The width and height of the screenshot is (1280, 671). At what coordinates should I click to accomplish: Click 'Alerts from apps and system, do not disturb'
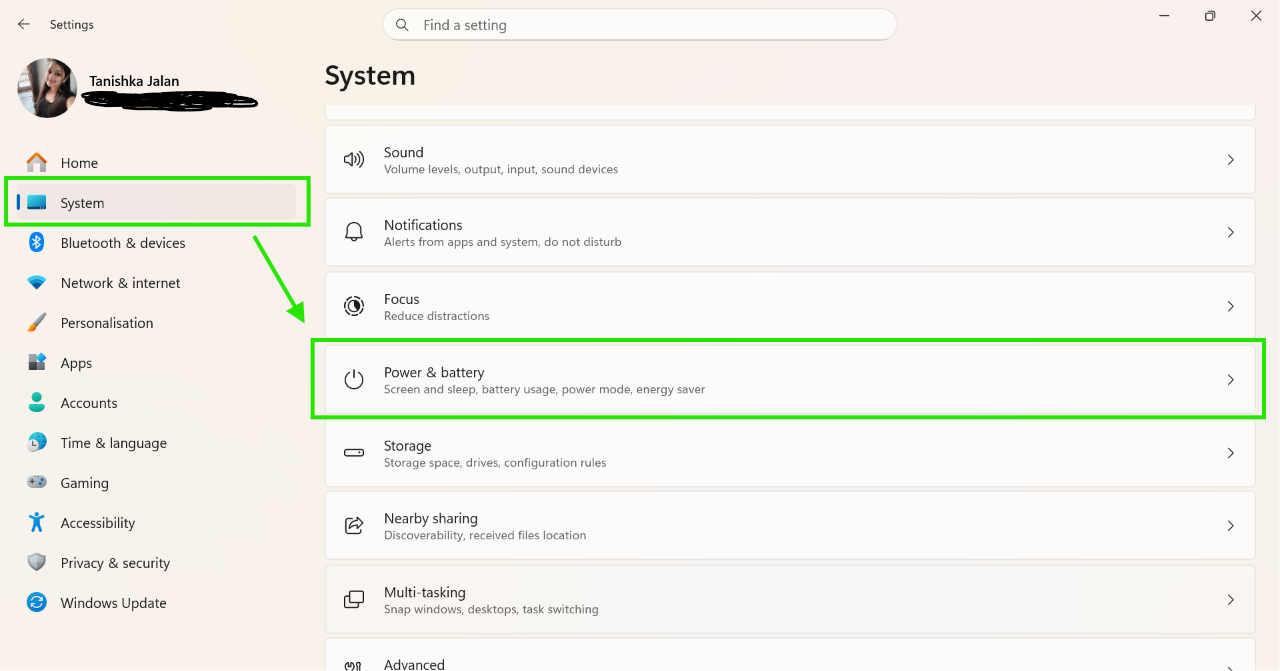(x=503, y=242)
